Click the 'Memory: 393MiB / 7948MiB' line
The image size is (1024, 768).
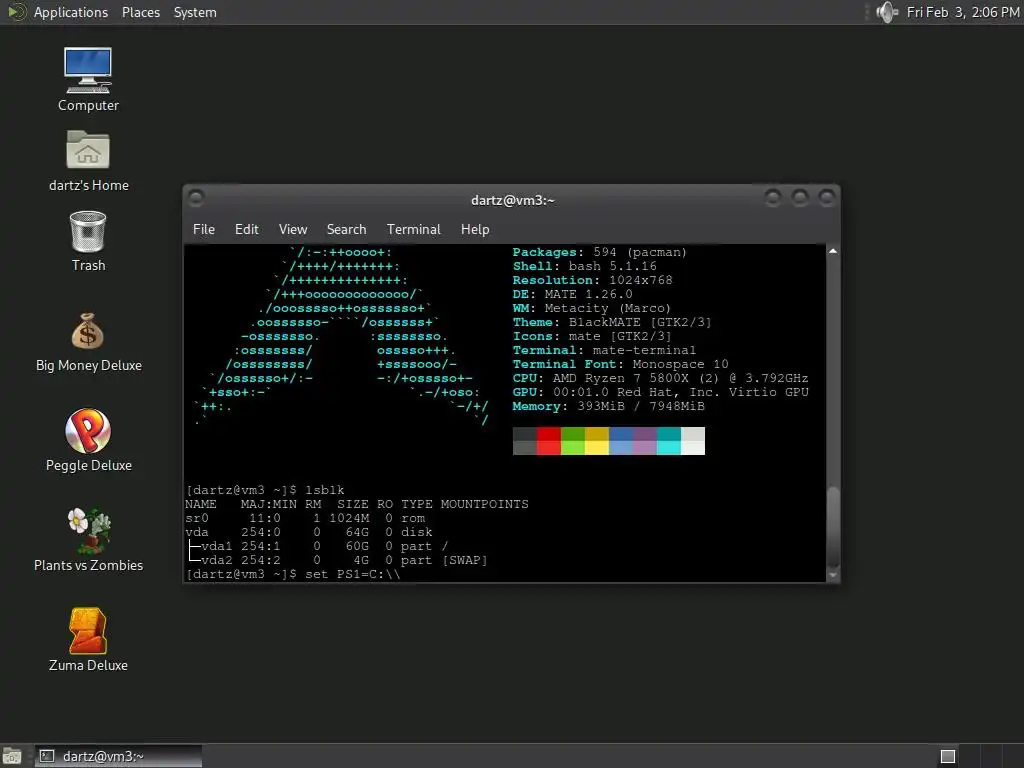tap(609, 406)
